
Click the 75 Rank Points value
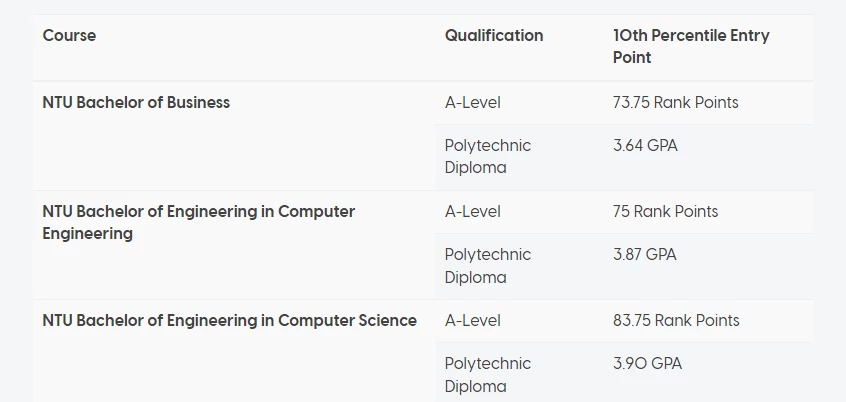click(665, 212)
